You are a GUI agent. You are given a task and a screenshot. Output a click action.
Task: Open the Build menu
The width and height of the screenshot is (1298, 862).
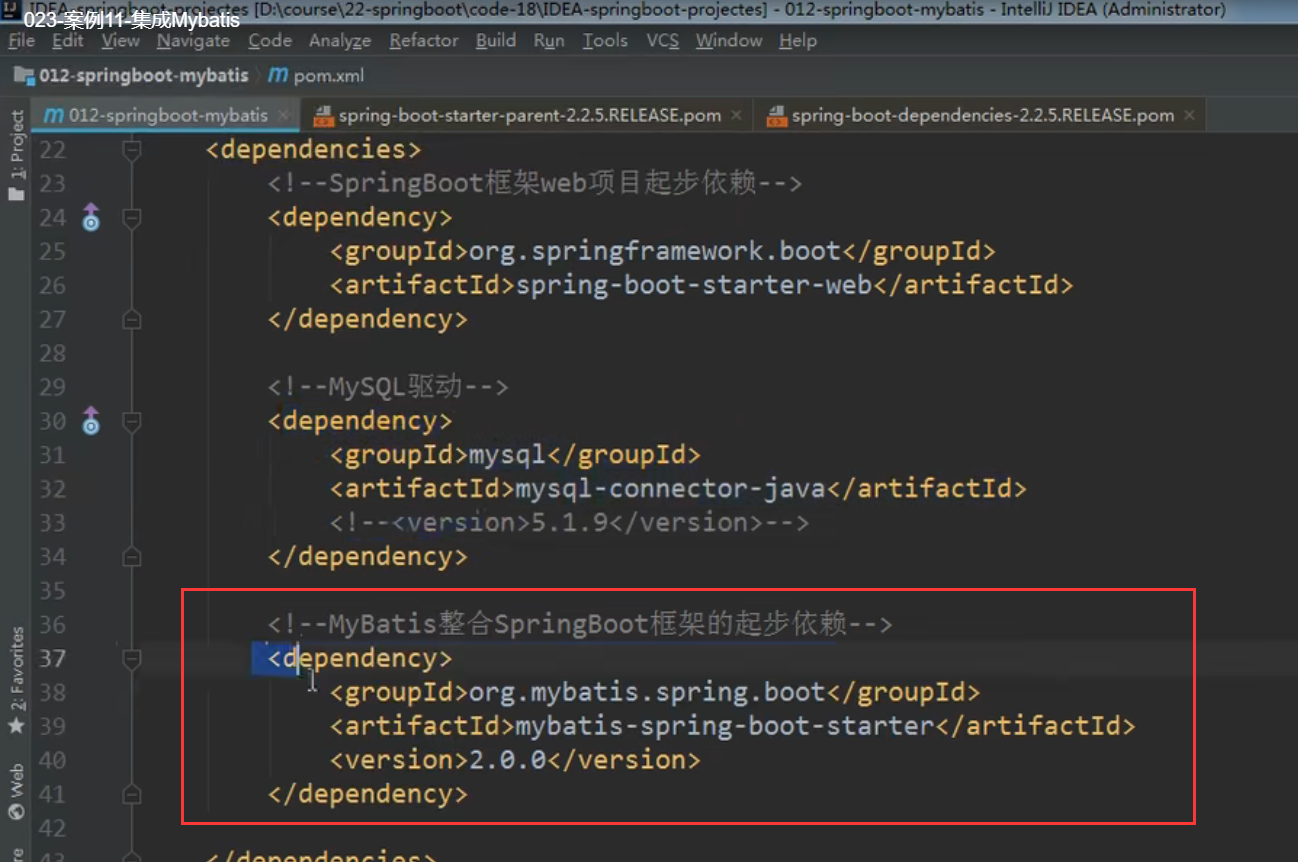tap(496, 41)
